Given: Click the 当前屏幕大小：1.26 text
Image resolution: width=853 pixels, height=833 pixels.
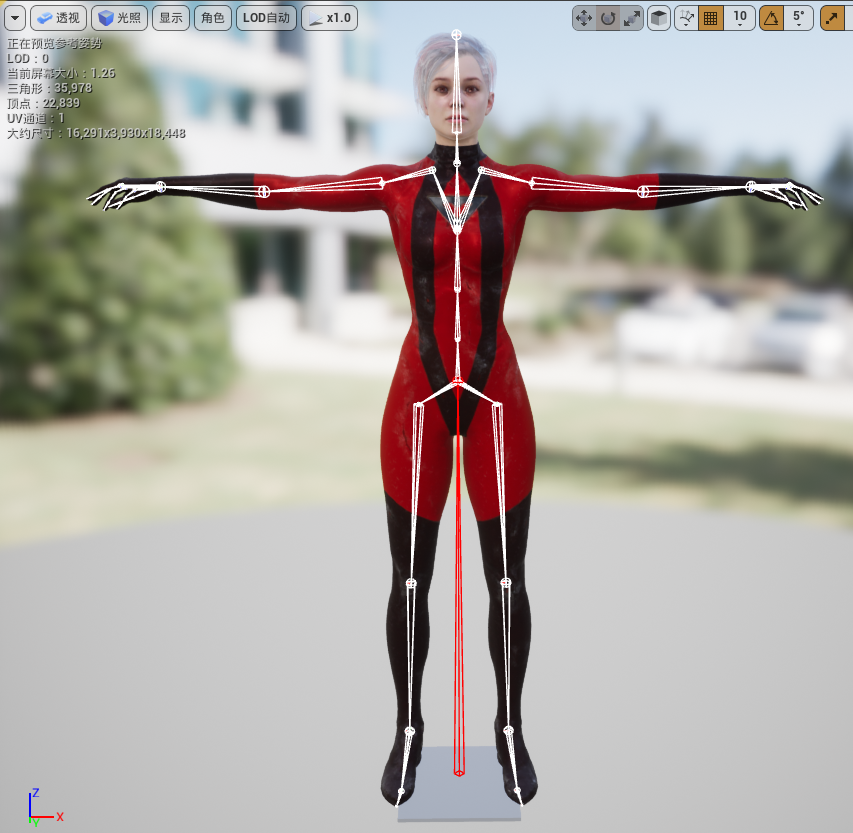Looking at the screenshot, I should point(61,73).
